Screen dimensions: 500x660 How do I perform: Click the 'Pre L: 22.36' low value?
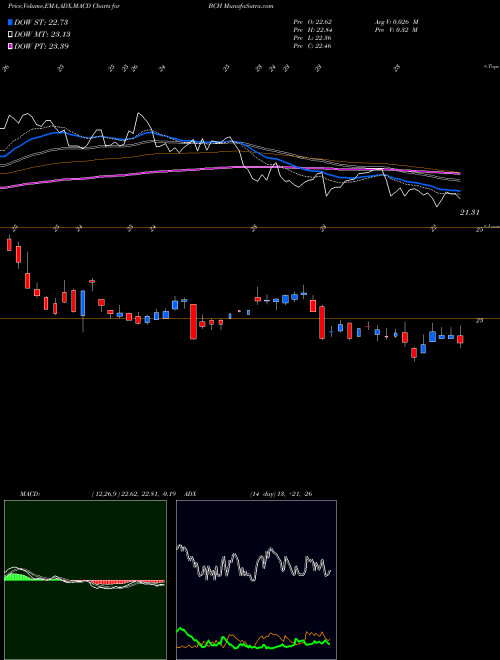pos(313,38)
